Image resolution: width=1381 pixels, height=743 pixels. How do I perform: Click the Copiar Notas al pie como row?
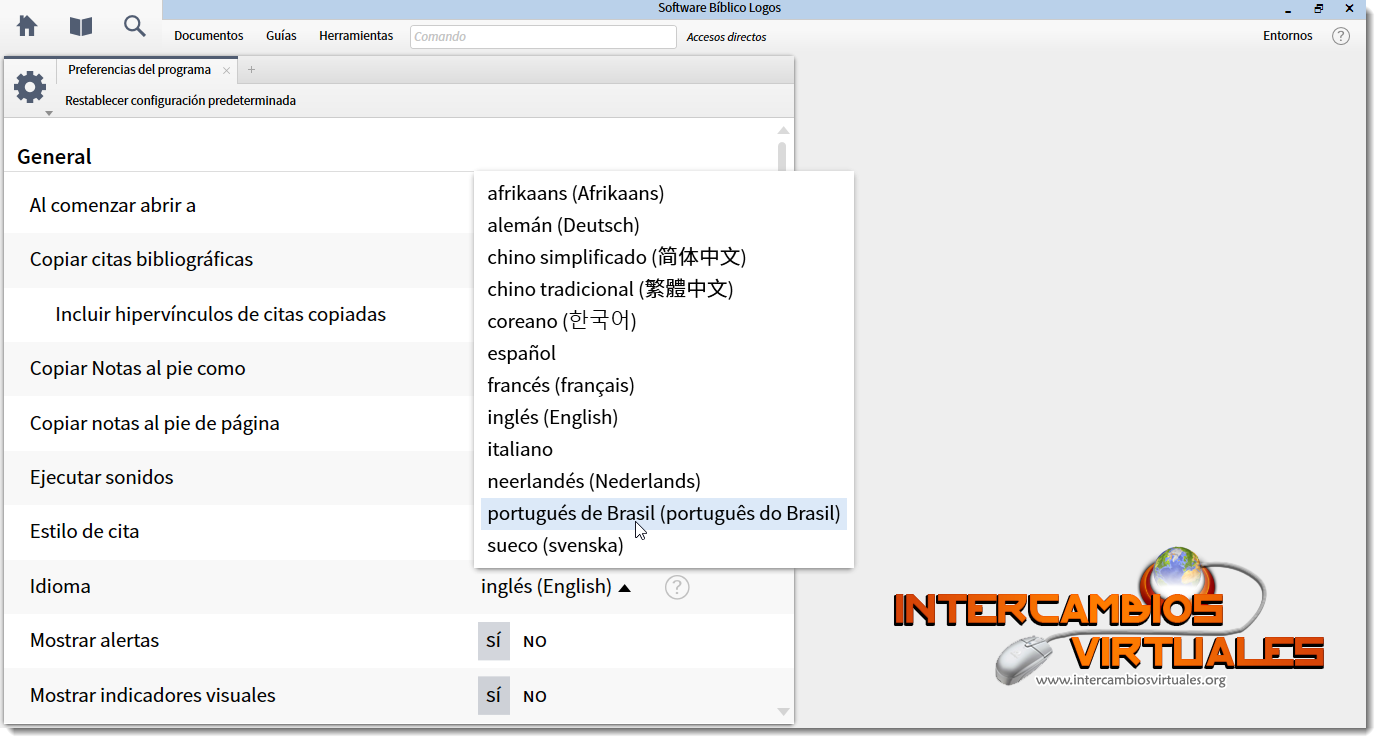pos(240,369)
